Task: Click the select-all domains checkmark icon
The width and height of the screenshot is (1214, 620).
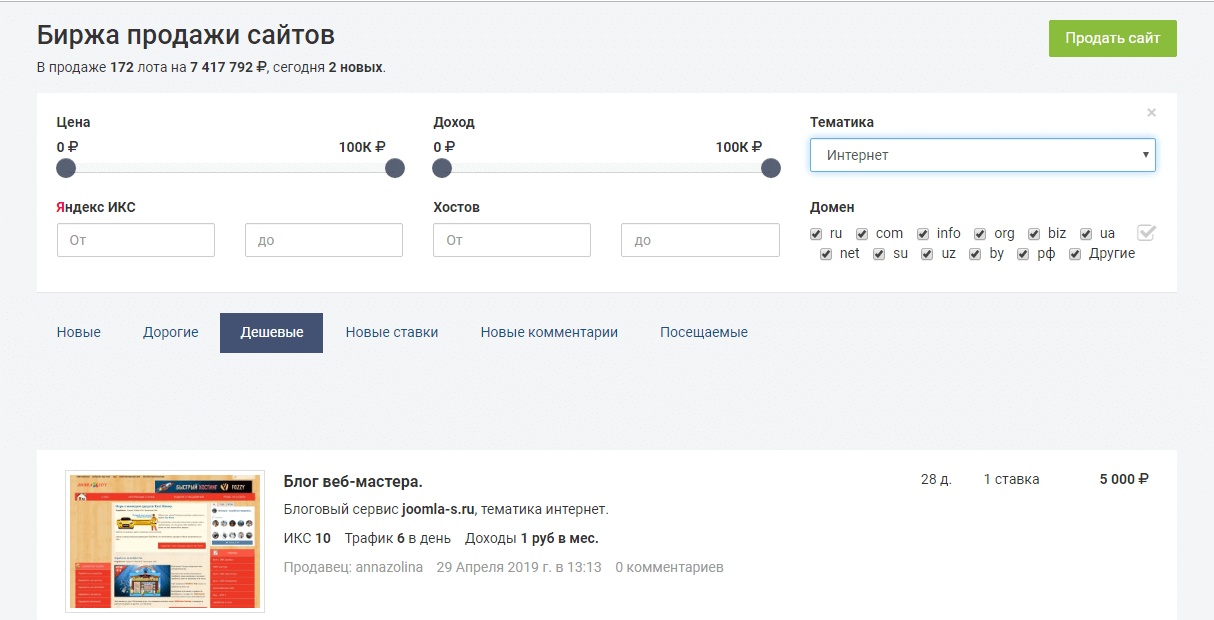Action: [x=1146, y=233]
